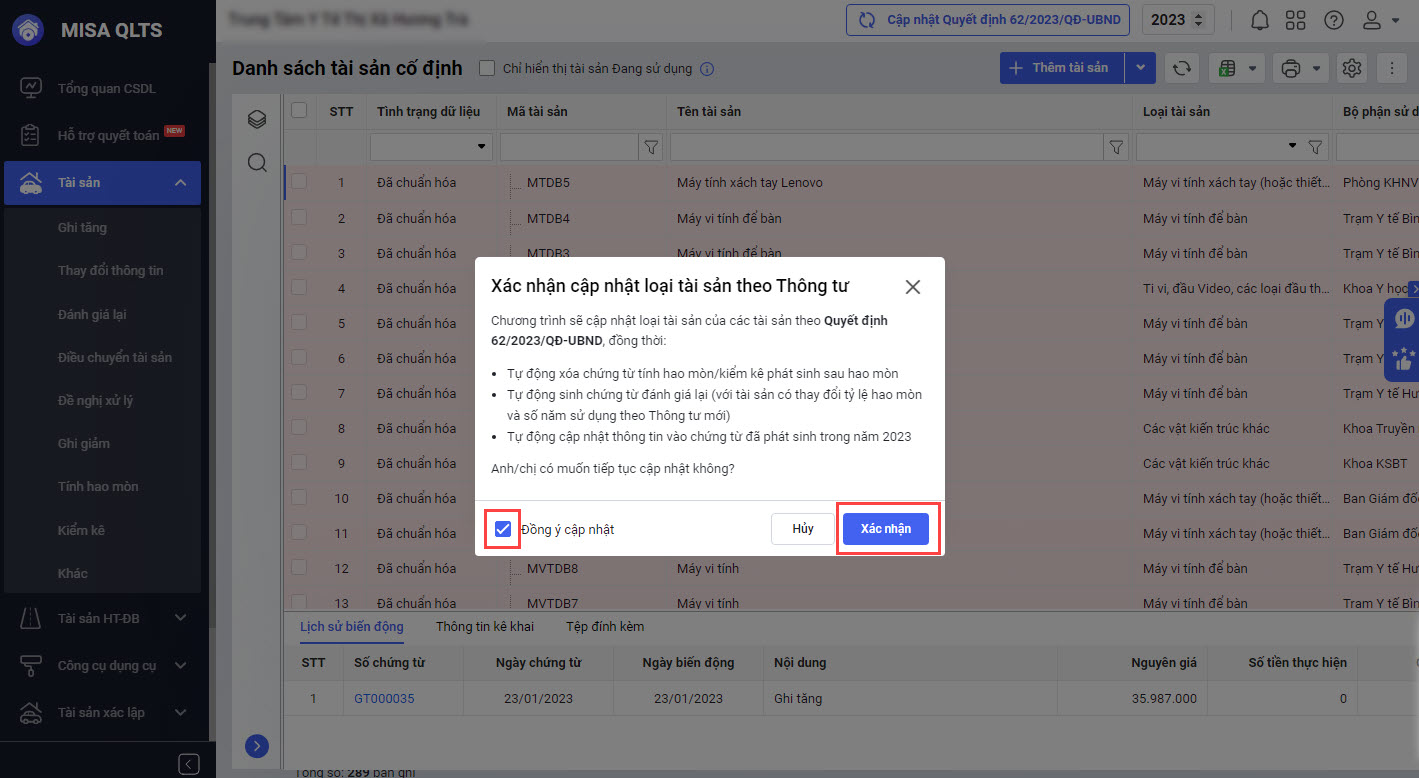The height and width of the screenshot is (778, 1419).
Task: Uncheck 'Đồng ý cập nhật' checkbox
Action: (x=503, y=529)
